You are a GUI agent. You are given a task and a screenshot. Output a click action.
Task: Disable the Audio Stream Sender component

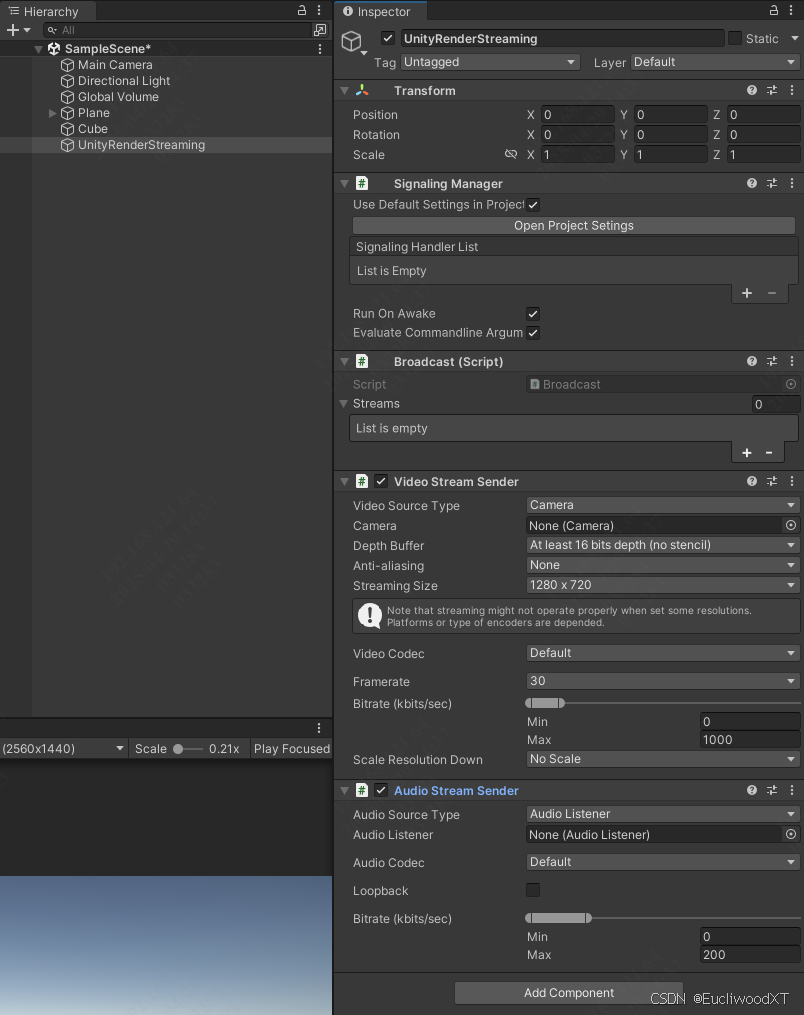coord(381,790)
